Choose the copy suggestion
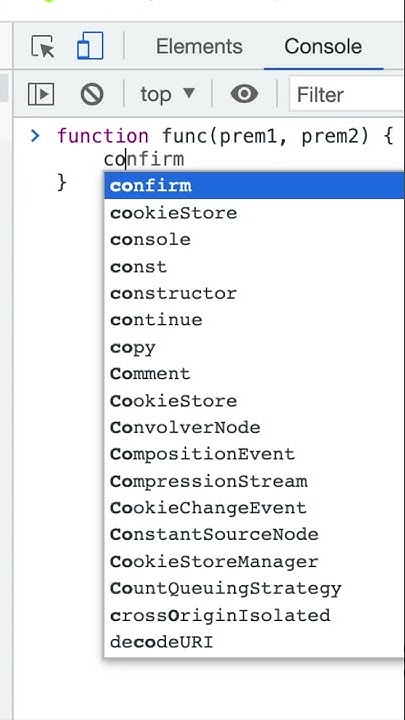The image size is (405, 720). (x=254, y=347)
